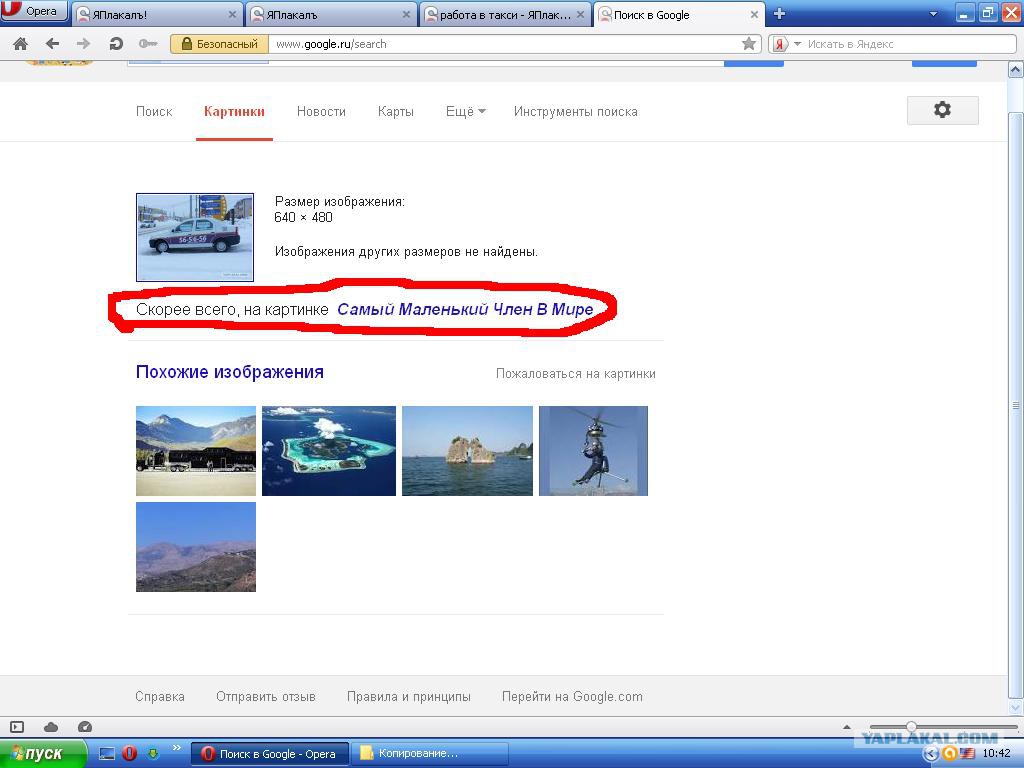Click the Home icon in Opera toolbar

point(20,44)
